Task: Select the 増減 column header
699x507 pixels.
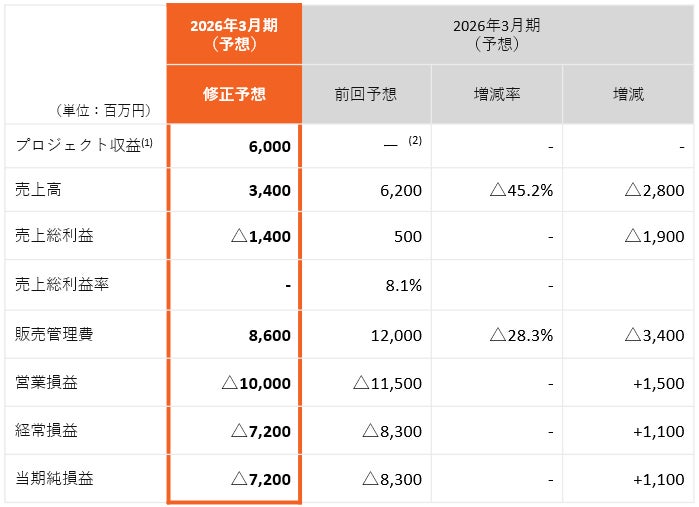Action: point(628,95)
